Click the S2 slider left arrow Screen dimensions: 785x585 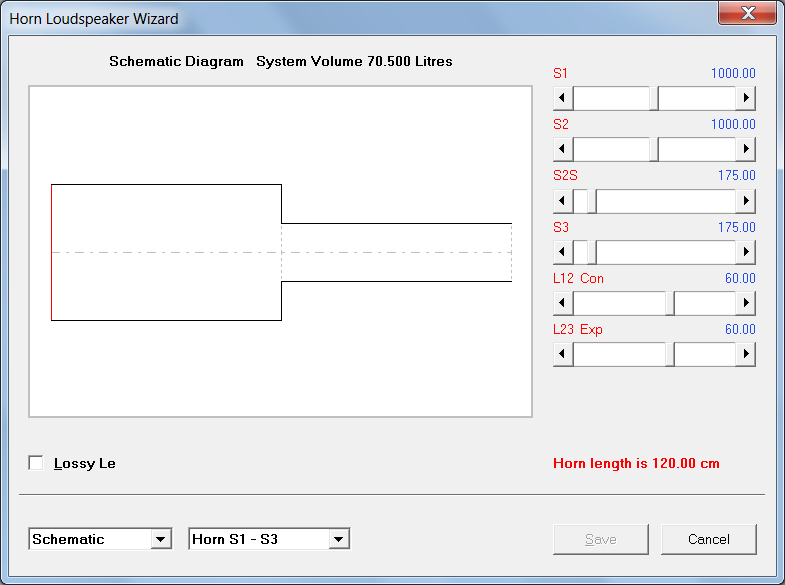point(563,149)
